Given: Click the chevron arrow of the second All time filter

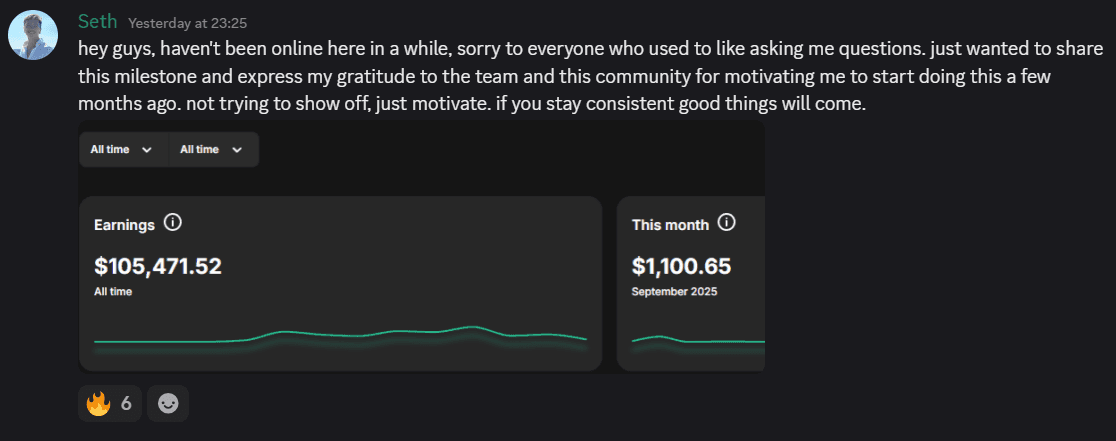Looking at the screenshot, I should tap(237, 150).
